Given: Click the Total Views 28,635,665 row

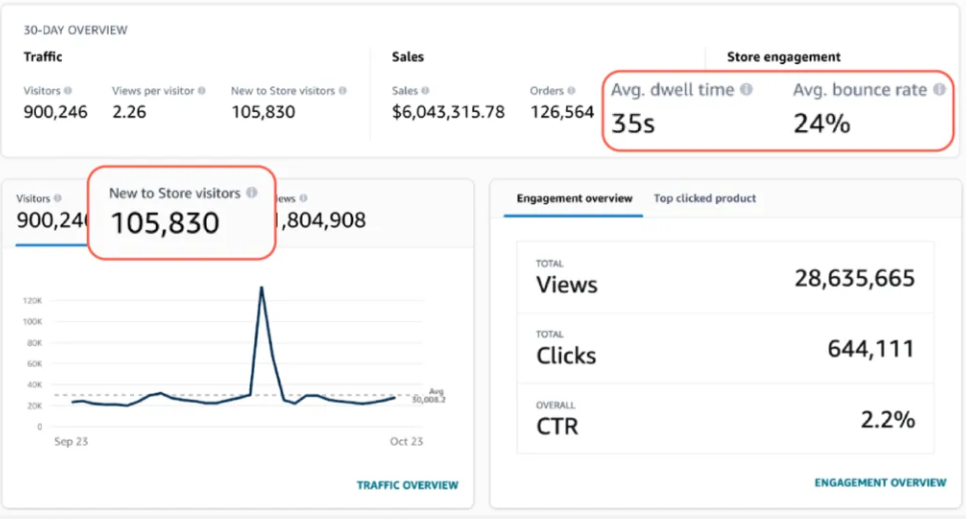Looking at the screenshot, I should click(725, 277).
